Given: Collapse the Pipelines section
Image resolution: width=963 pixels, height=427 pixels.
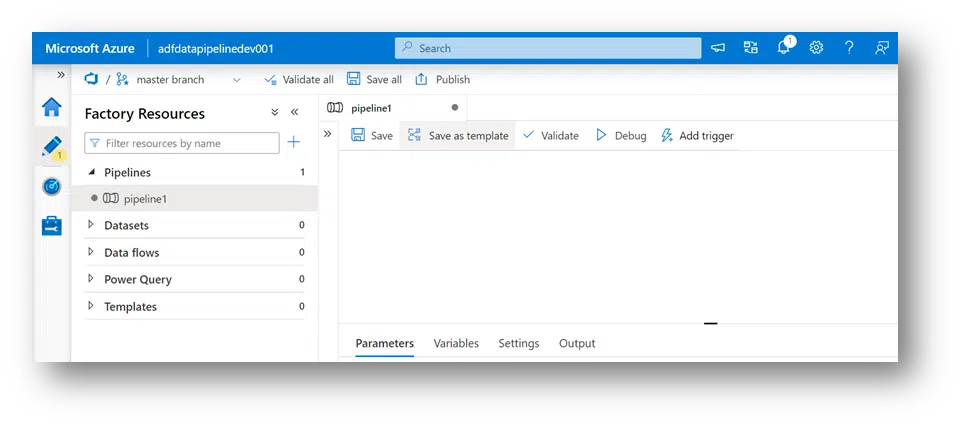Looking at the screenshot, I should (91, 172).
